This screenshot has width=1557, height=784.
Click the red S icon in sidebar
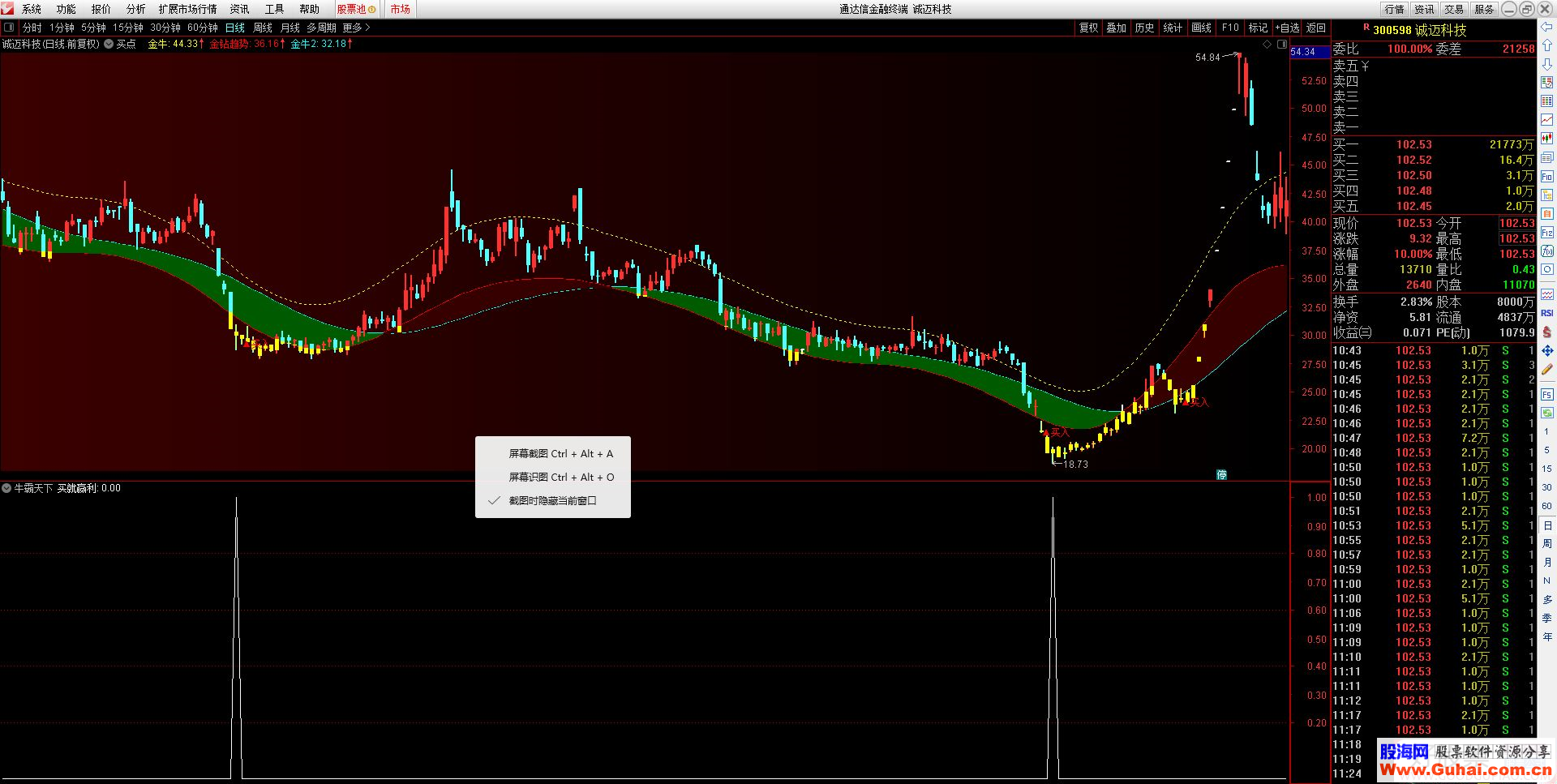click(1547, 332)
